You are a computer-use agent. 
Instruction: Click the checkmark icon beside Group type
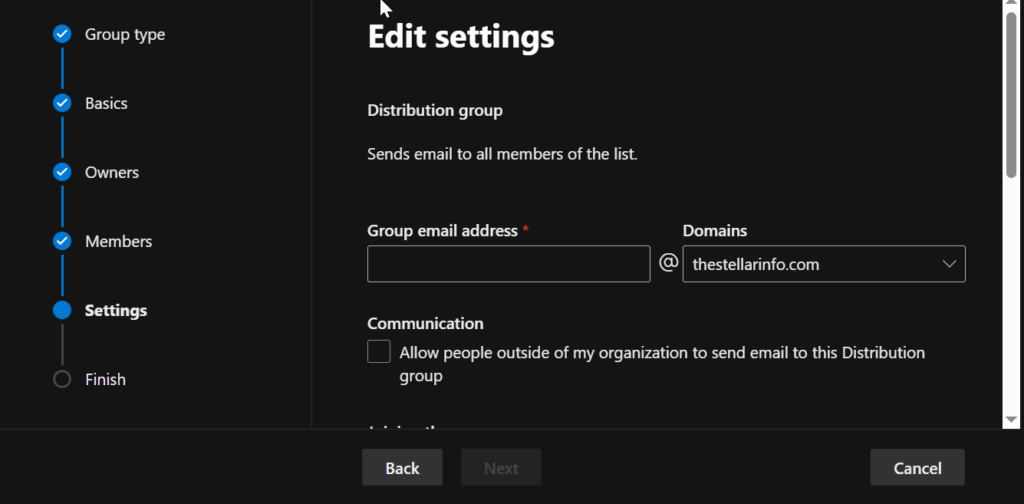pos(62,34)
